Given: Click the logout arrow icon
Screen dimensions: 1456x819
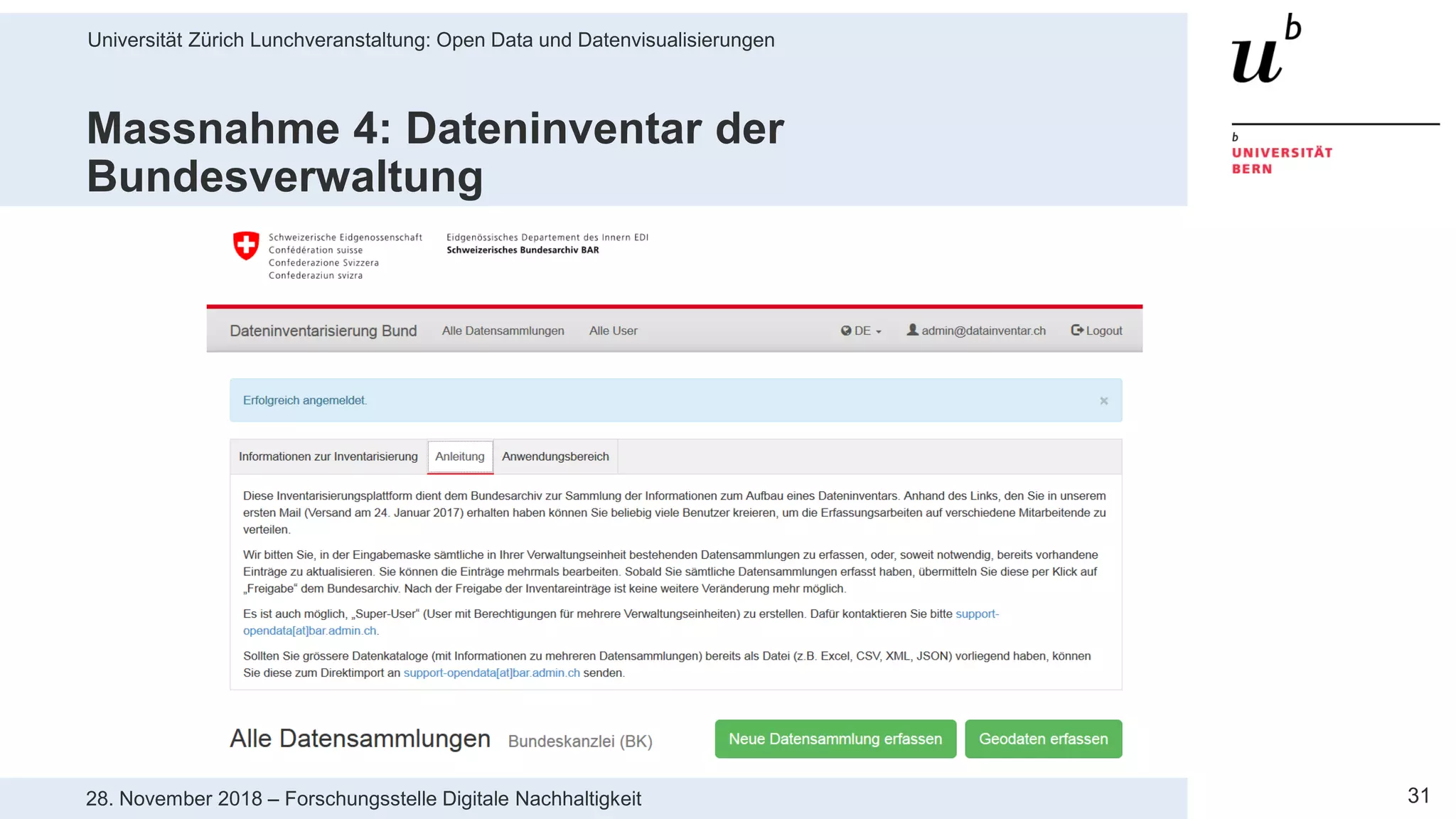Looking at the screenshot, I should tap(1077, 330).
